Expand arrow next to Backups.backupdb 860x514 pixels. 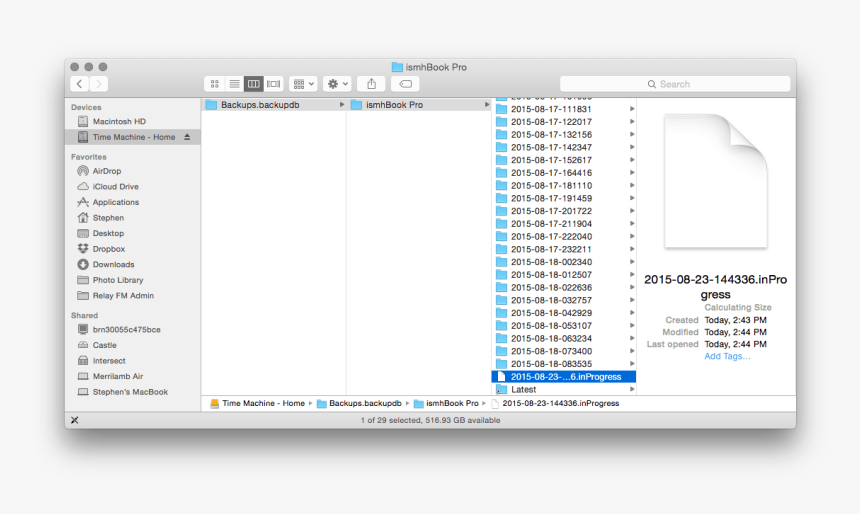[x=341, y=105]
